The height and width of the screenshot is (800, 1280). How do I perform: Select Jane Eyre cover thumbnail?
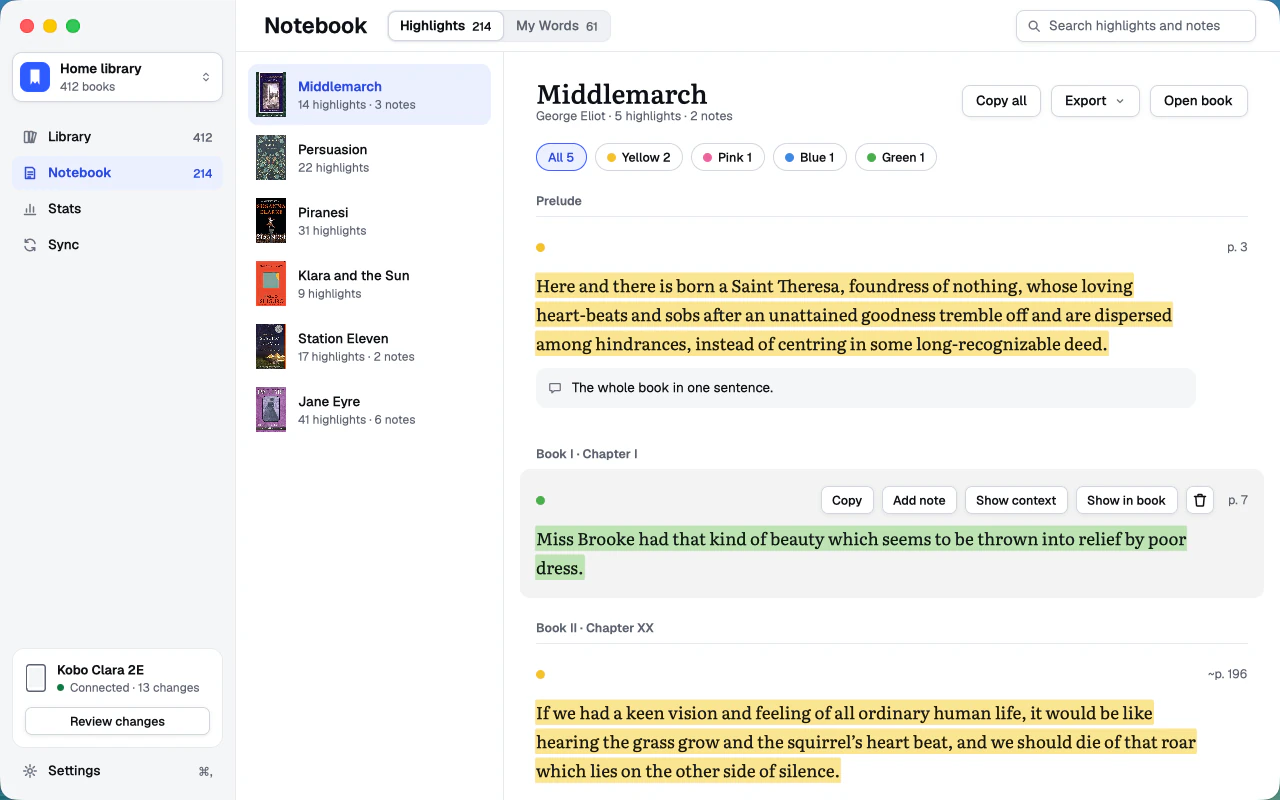(x=271, y=410)
